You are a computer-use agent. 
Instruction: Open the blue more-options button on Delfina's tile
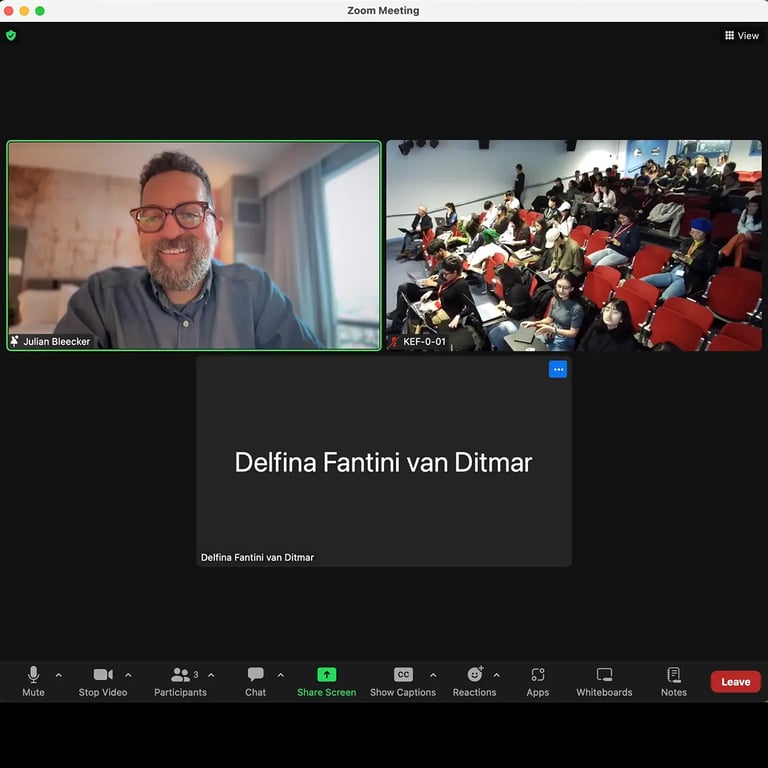coord(558,369)
